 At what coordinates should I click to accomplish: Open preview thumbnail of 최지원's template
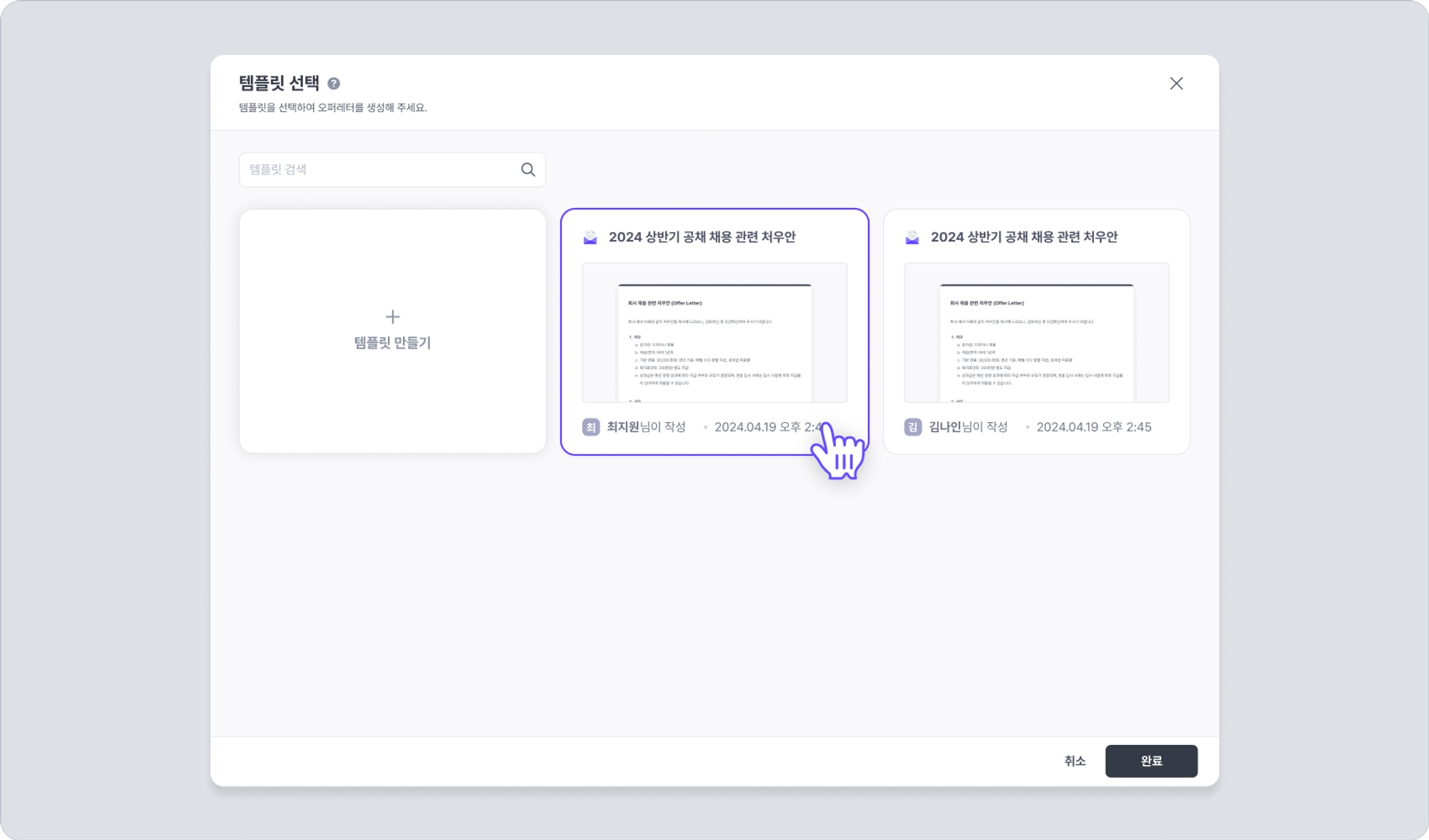(x=714, y=333)
